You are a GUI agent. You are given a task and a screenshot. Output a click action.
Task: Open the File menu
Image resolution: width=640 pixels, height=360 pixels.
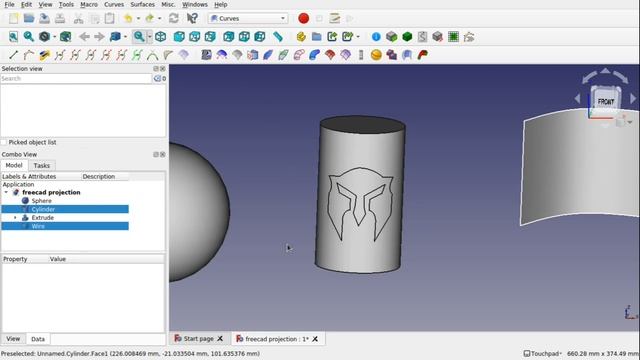[x=9, y=4]
